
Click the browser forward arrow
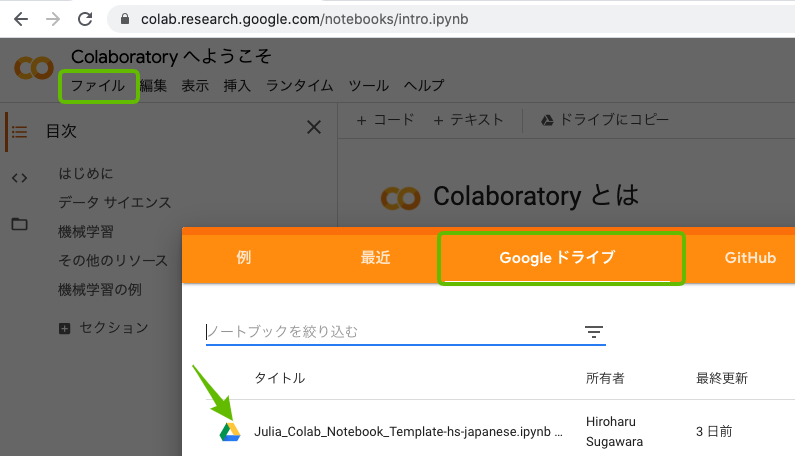(53, 19)
